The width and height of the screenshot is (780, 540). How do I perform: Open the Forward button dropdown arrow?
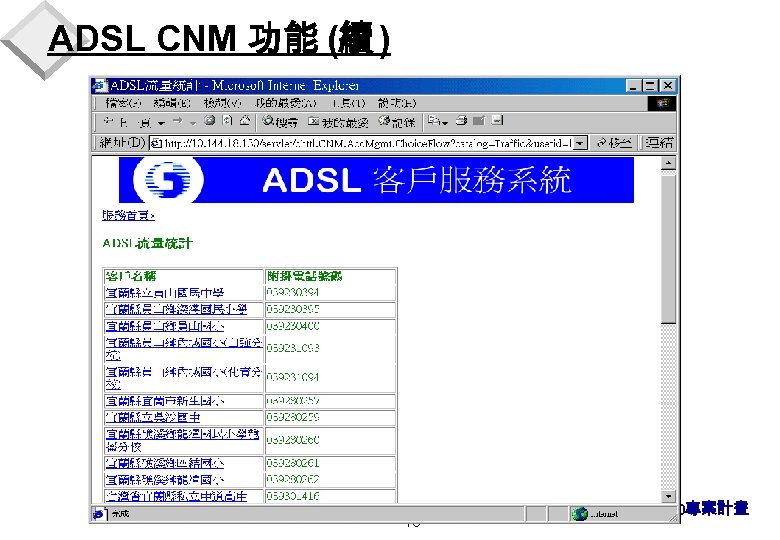coord(193,122)
